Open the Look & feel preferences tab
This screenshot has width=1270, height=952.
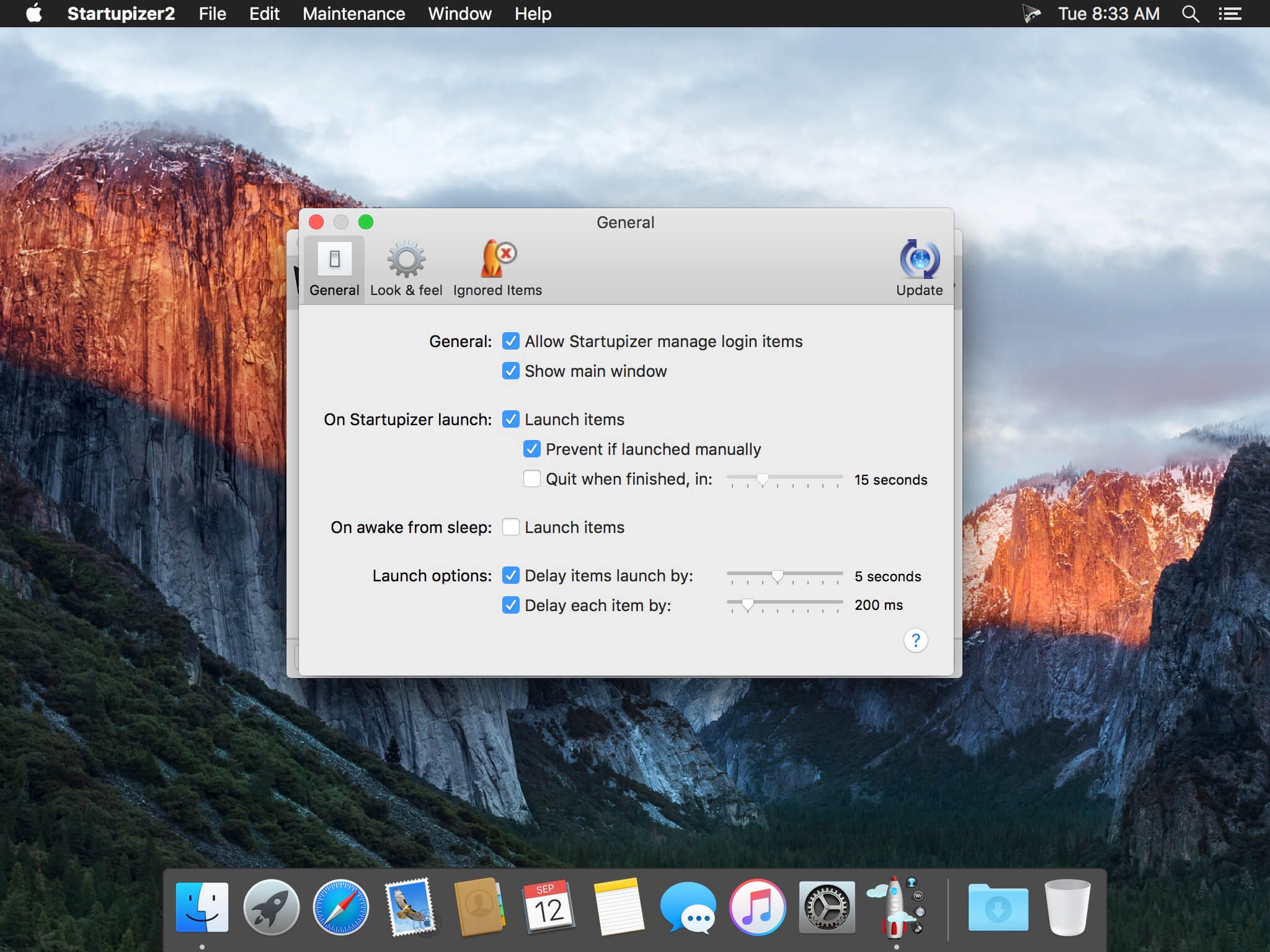pos(406,270)
